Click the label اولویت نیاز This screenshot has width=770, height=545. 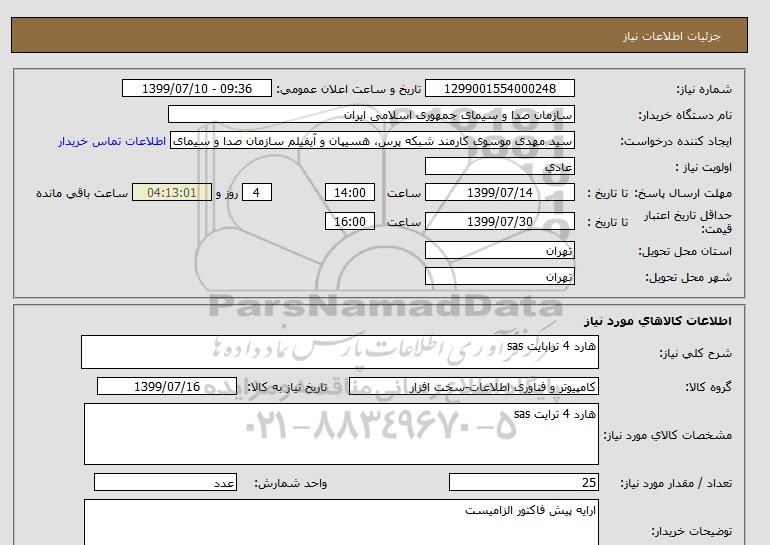(703, 167)
